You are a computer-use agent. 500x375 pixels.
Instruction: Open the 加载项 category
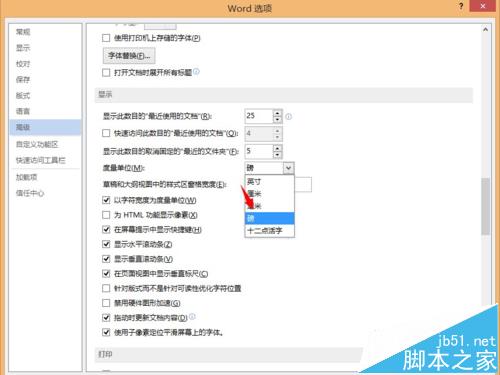(x=45, y=177)
